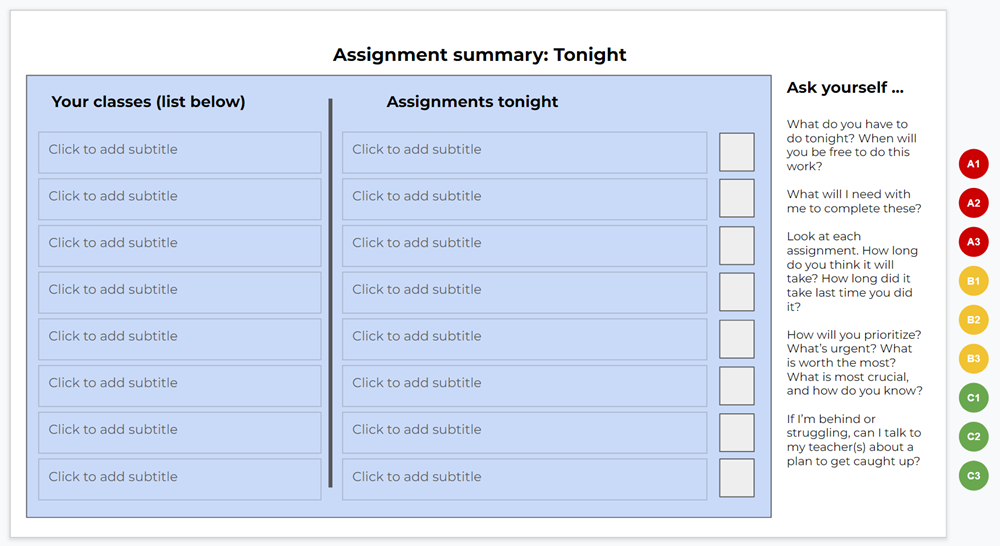Click the yellow B1 priority marker

[973, 281]
